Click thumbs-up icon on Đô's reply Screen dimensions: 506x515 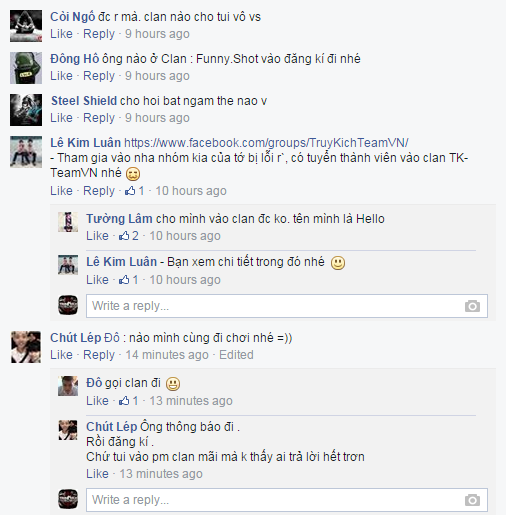(124, 401)
